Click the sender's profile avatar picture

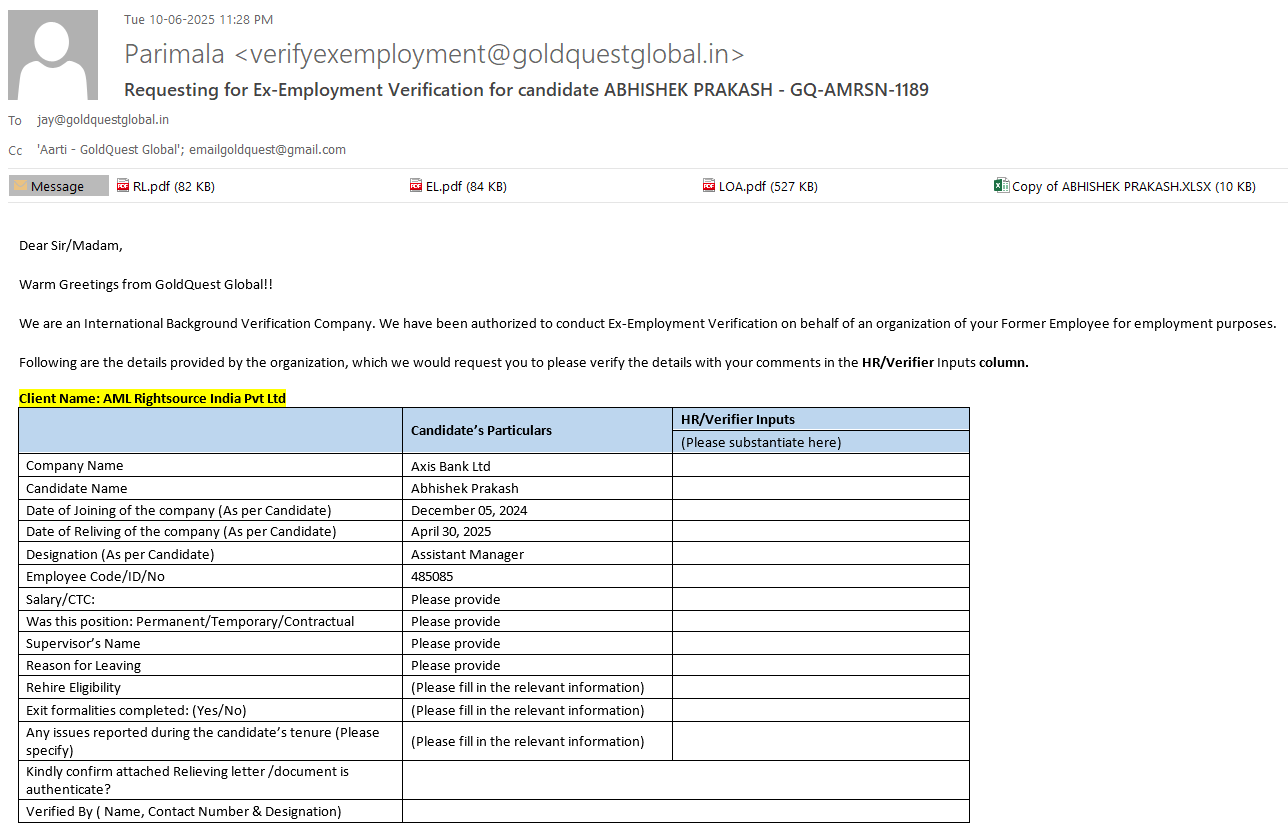(53, 55)
